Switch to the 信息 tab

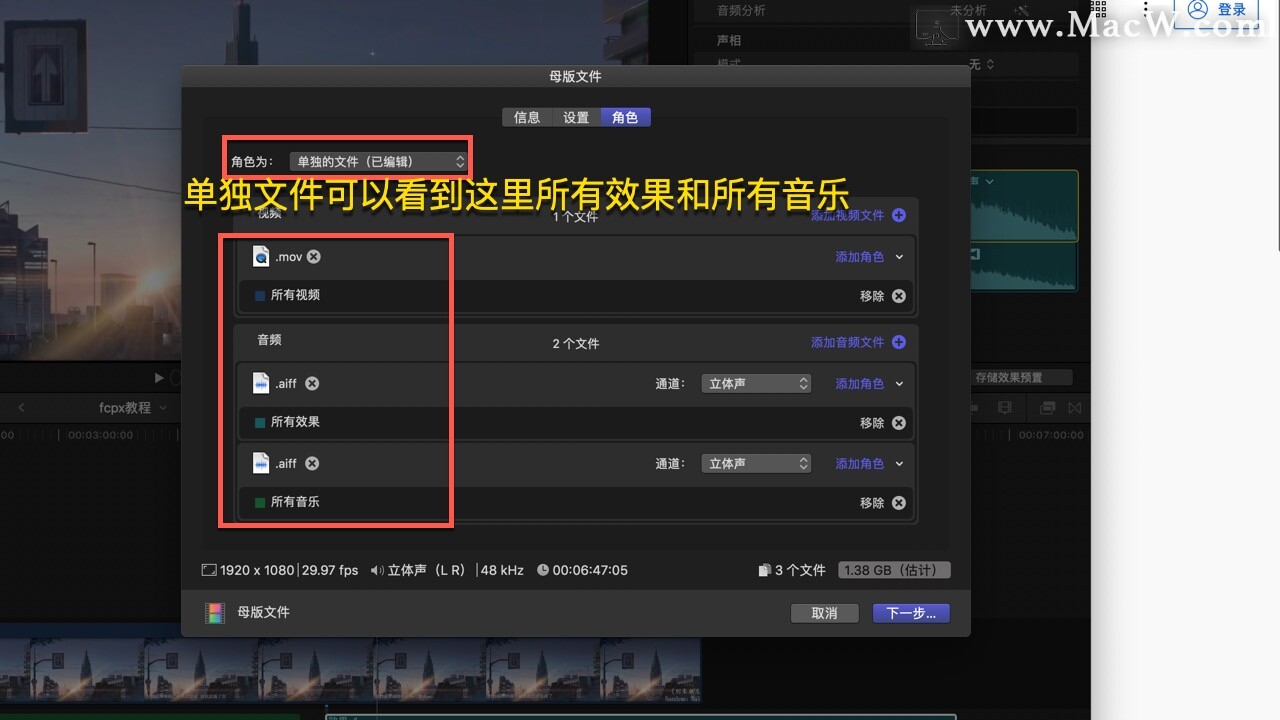[527, 117]
